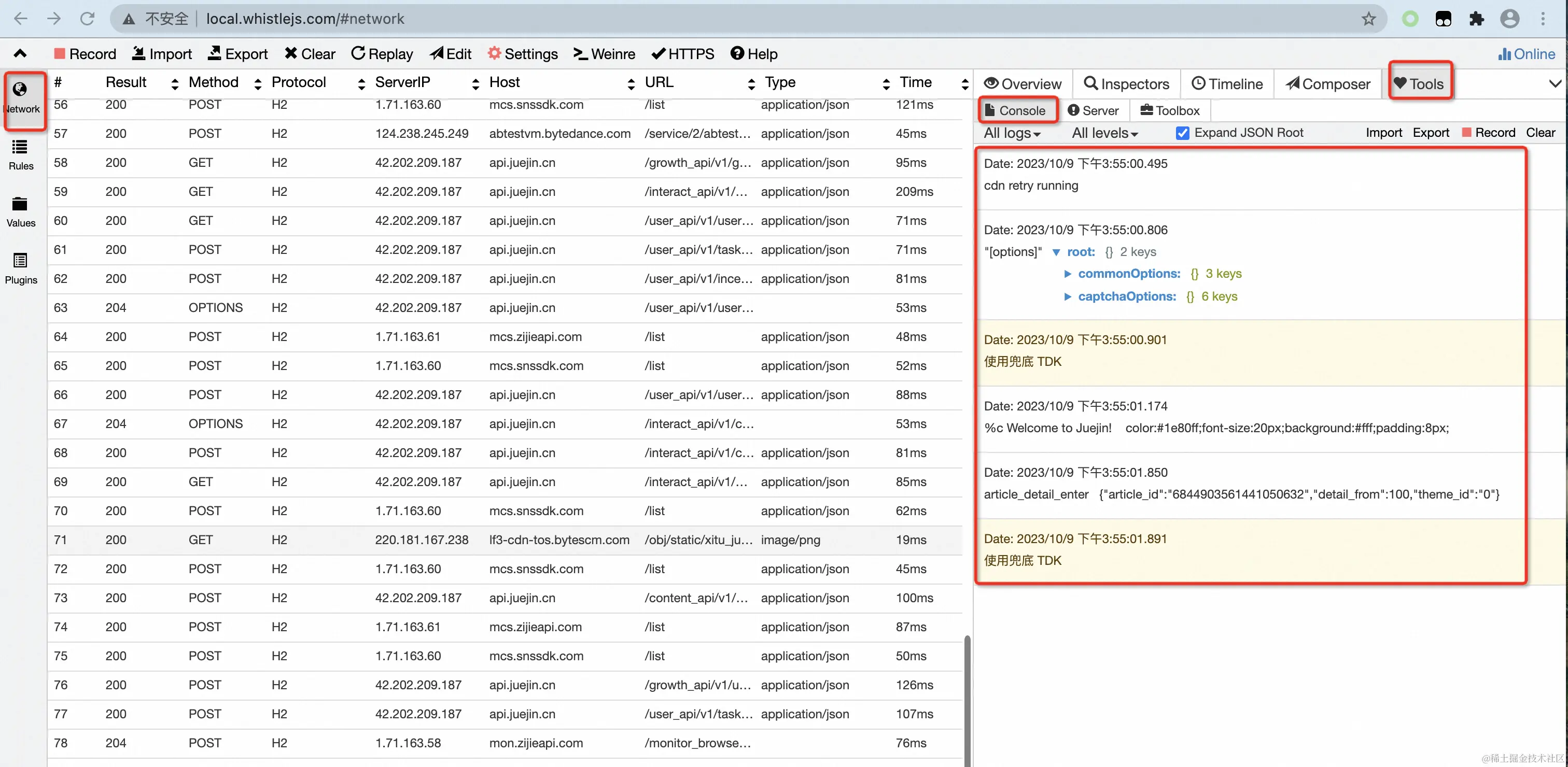
Task: Click the Settings gear in toolbar
Action: point(522,53)
